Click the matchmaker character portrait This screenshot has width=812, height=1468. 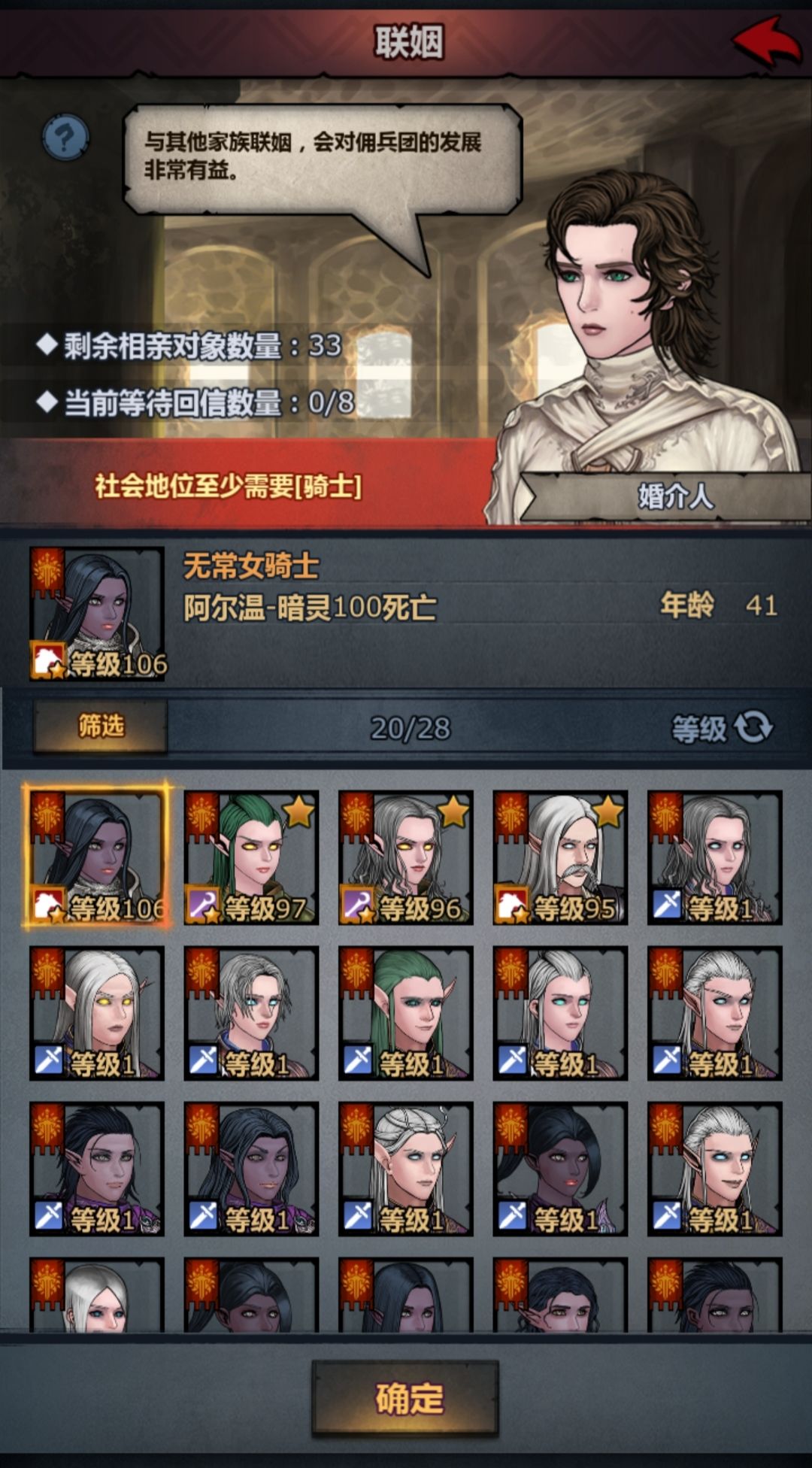pyautogui.click(x=647, y=331)
